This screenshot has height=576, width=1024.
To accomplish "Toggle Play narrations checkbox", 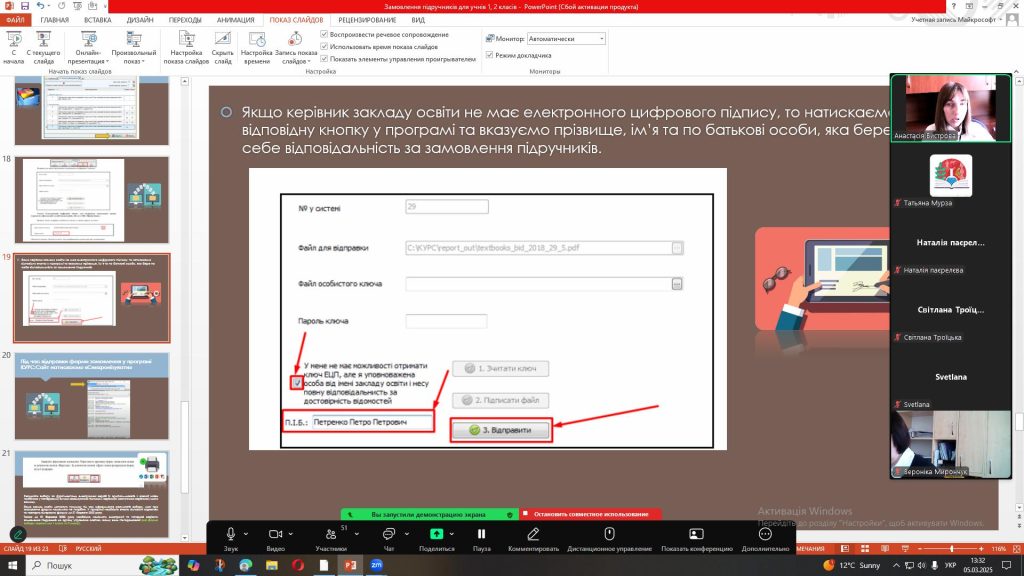I will coord(324,34).
